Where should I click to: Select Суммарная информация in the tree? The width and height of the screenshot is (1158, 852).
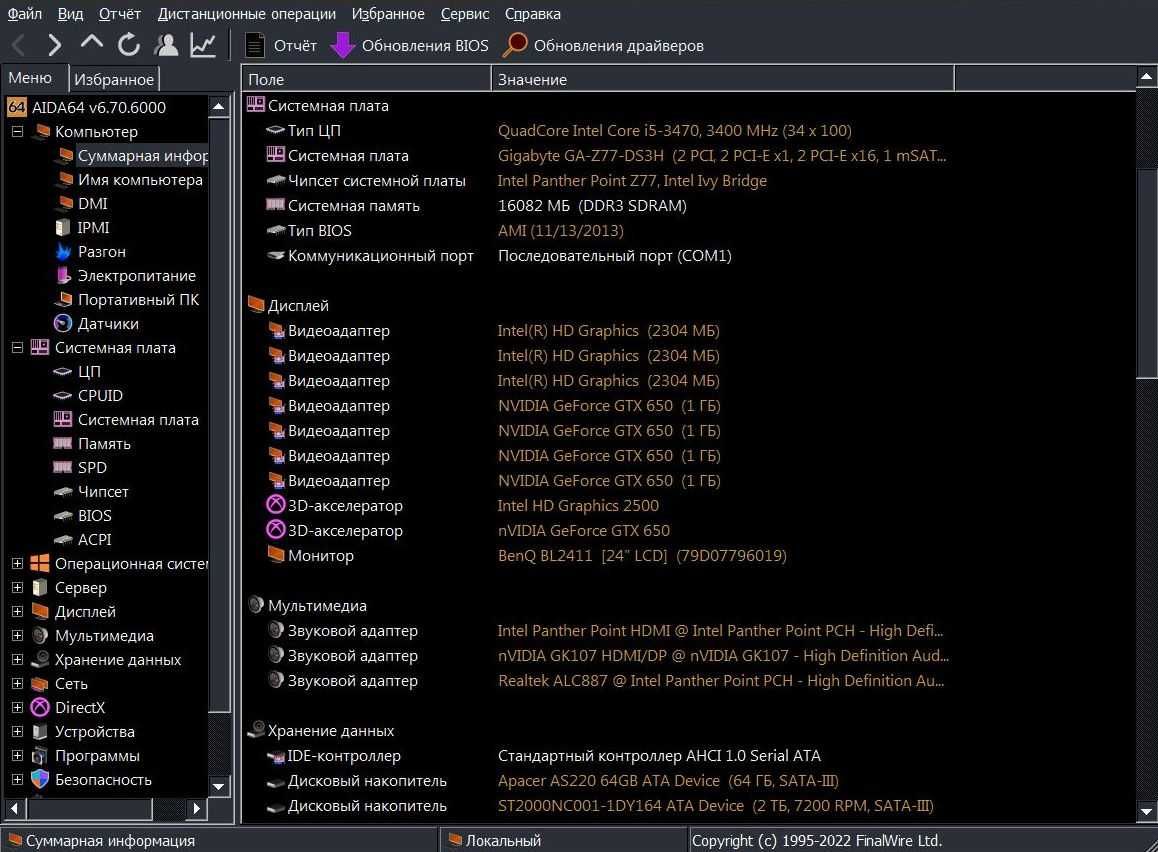[x=143, y=156]
